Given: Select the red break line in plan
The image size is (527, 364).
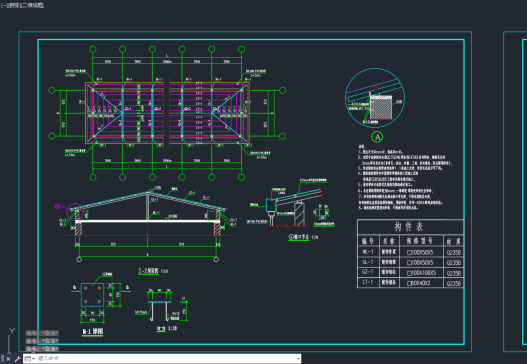Looking at the screenshot, I should (x=167, y=113).
